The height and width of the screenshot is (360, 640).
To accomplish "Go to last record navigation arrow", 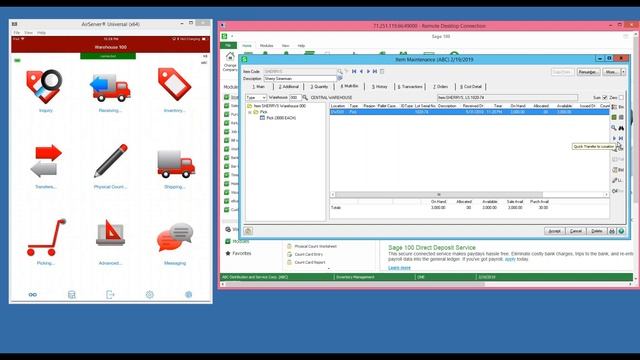I will [375, 71].
